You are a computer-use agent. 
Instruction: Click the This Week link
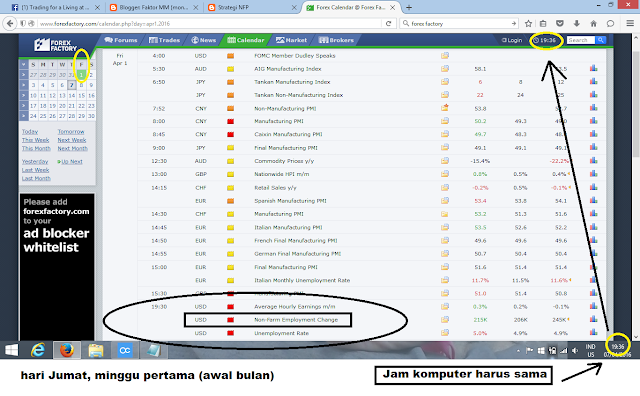click(36, 140)
